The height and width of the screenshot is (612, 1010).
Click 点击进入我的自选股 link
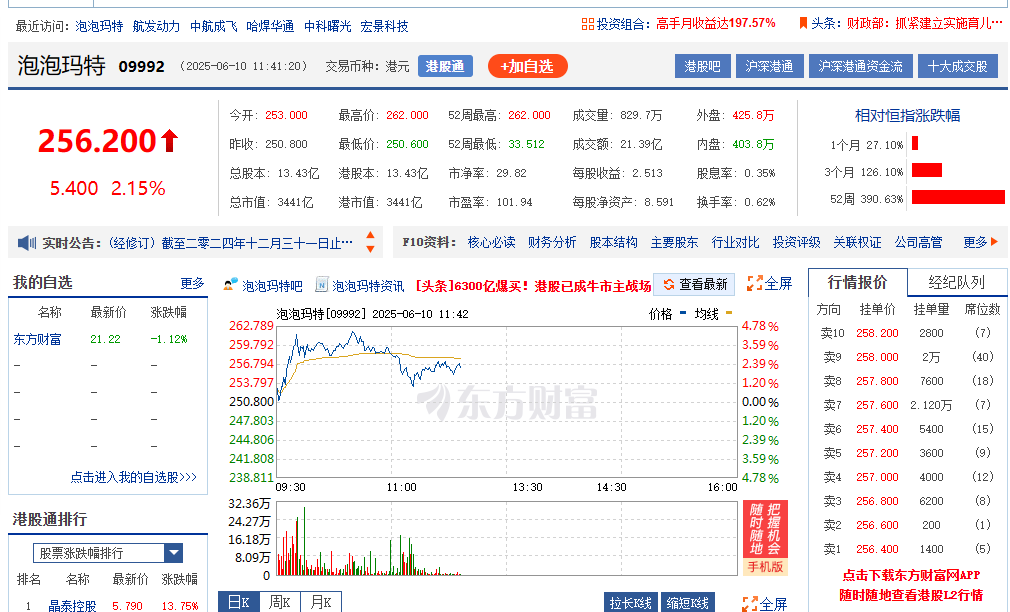pos(133,477)
